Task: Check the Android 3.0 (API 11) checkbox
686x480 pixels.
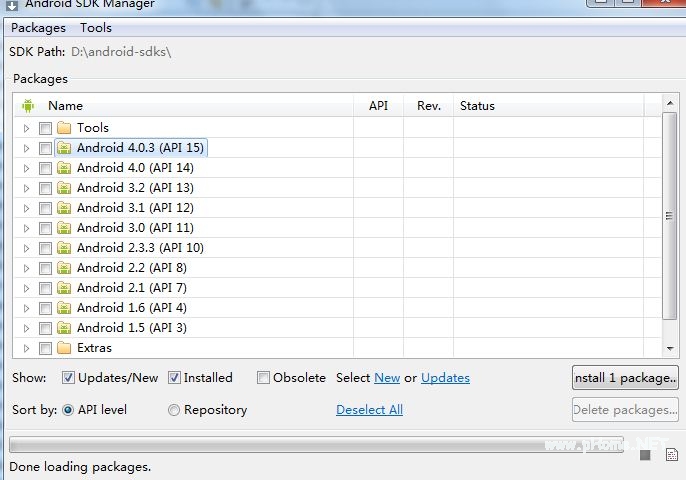Action: click(45, 228)
